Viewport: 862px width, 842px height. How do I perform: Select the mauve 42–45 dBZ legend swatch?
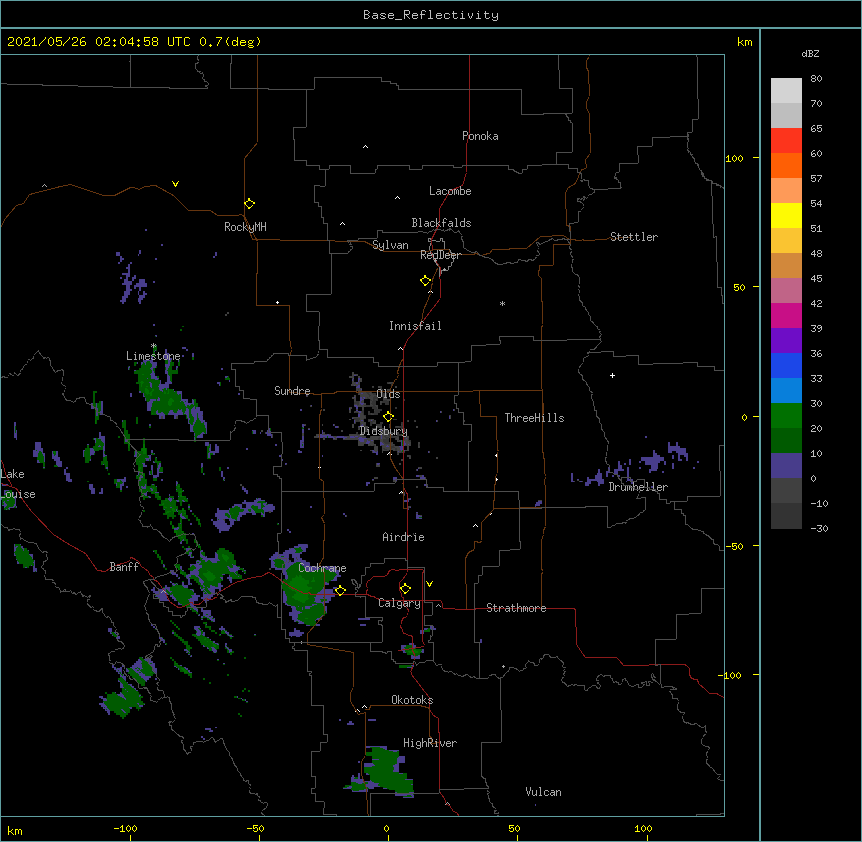click(x=786, y=291)
